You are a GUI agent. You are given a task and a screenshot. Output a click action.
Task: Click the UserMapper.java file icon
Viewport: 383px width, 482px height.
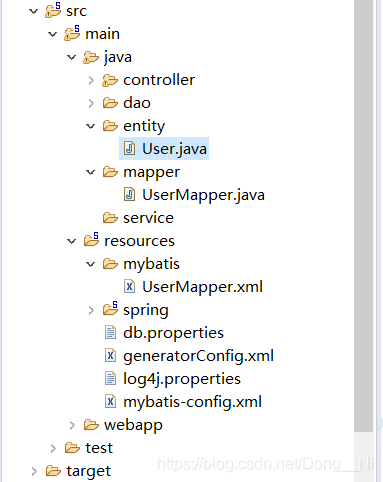point(129,194)
